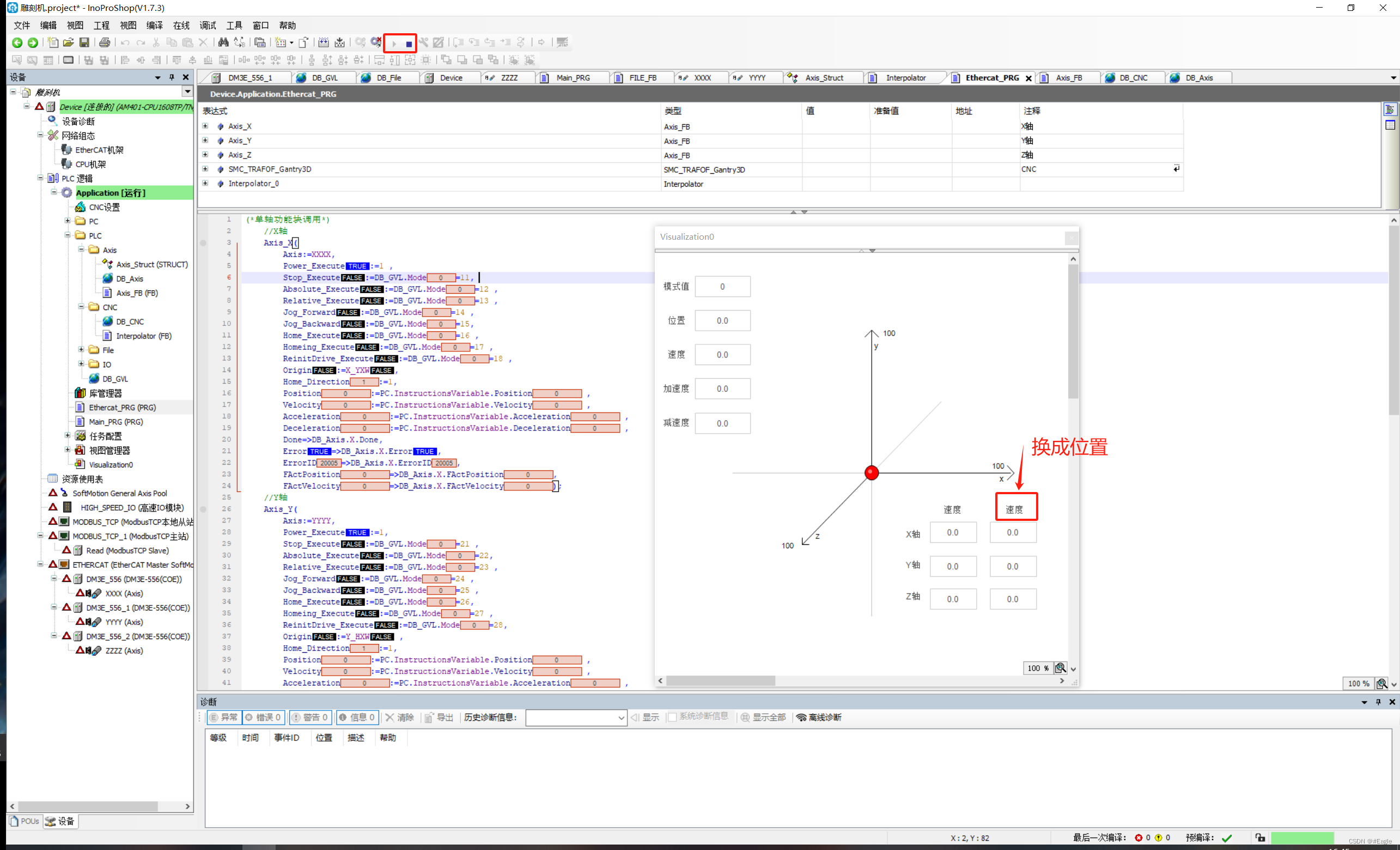The width and height of the screenshot is (1400, 850).
Task: Expand the File folder in device tree
Action: tap(81, 349)
